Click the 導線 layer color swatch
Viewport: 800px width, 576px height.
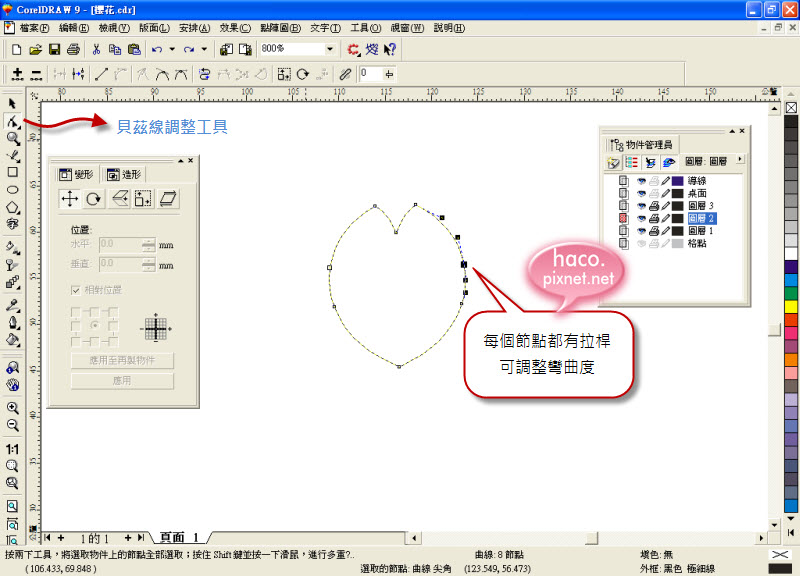[678, 181]
